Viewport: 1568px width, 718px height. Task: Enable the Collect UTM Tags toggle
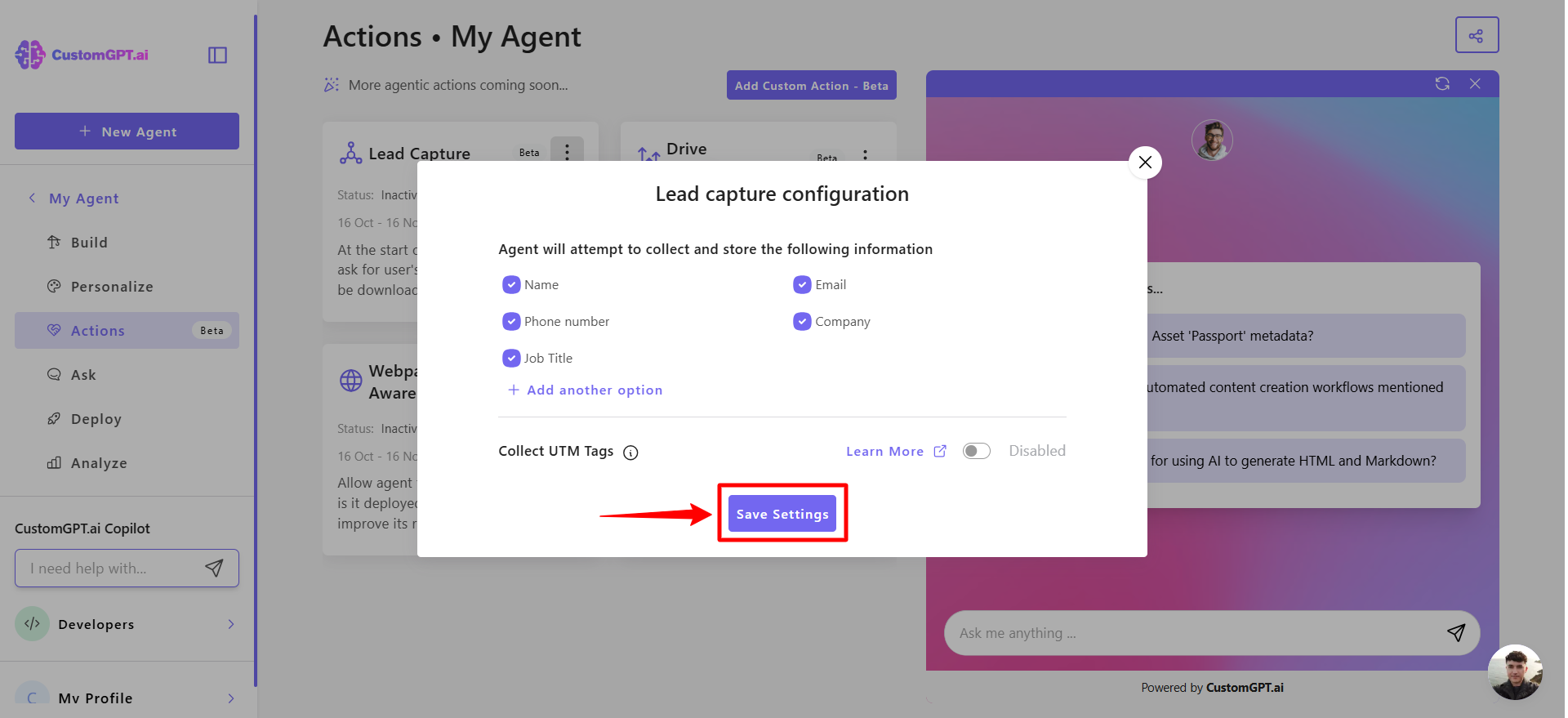tap(977, 451)
